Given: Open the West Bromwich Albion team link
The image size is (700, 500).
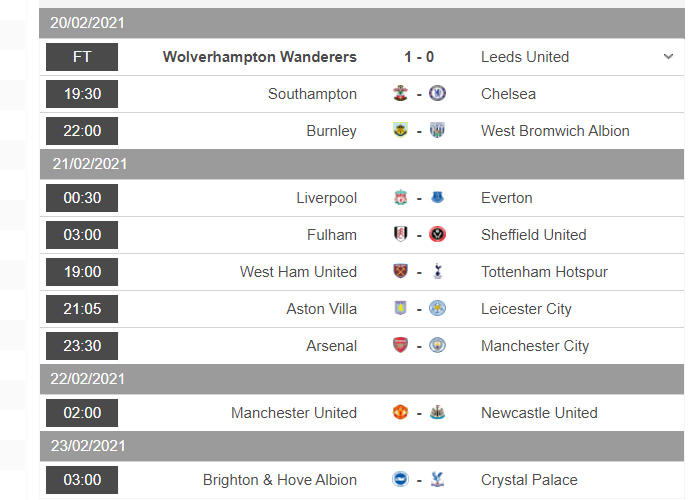Looking at the screenshot, I should pyautogui.click(x=555, y=131).
